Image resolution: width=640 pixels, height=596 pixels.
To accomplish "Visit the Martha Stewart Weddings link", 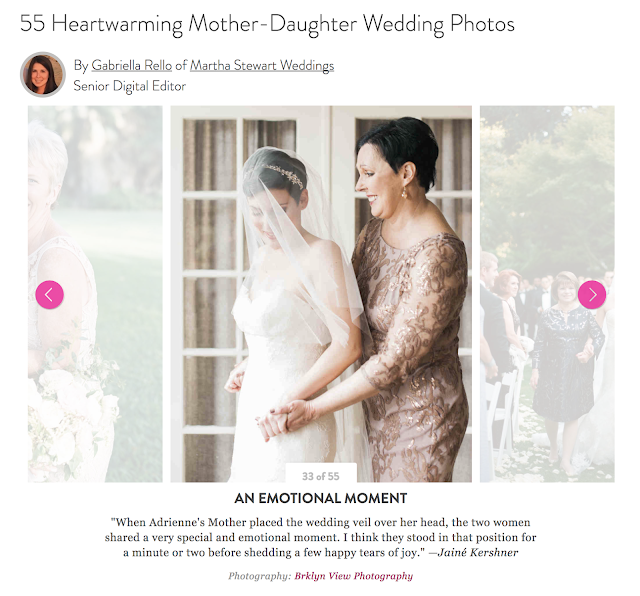I will (x=262, y=65).
